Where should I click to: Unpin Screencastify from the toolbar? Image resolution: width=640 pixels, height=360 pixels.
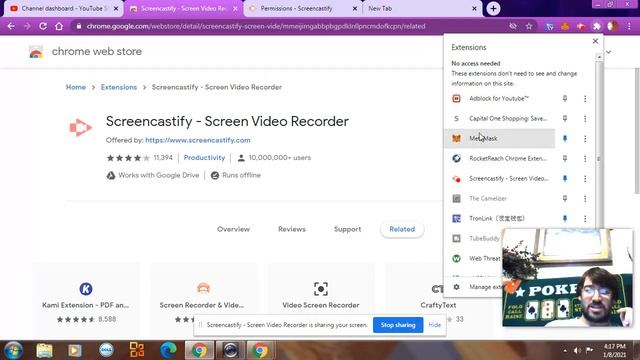pyautogui.click(x=565, y=178)
